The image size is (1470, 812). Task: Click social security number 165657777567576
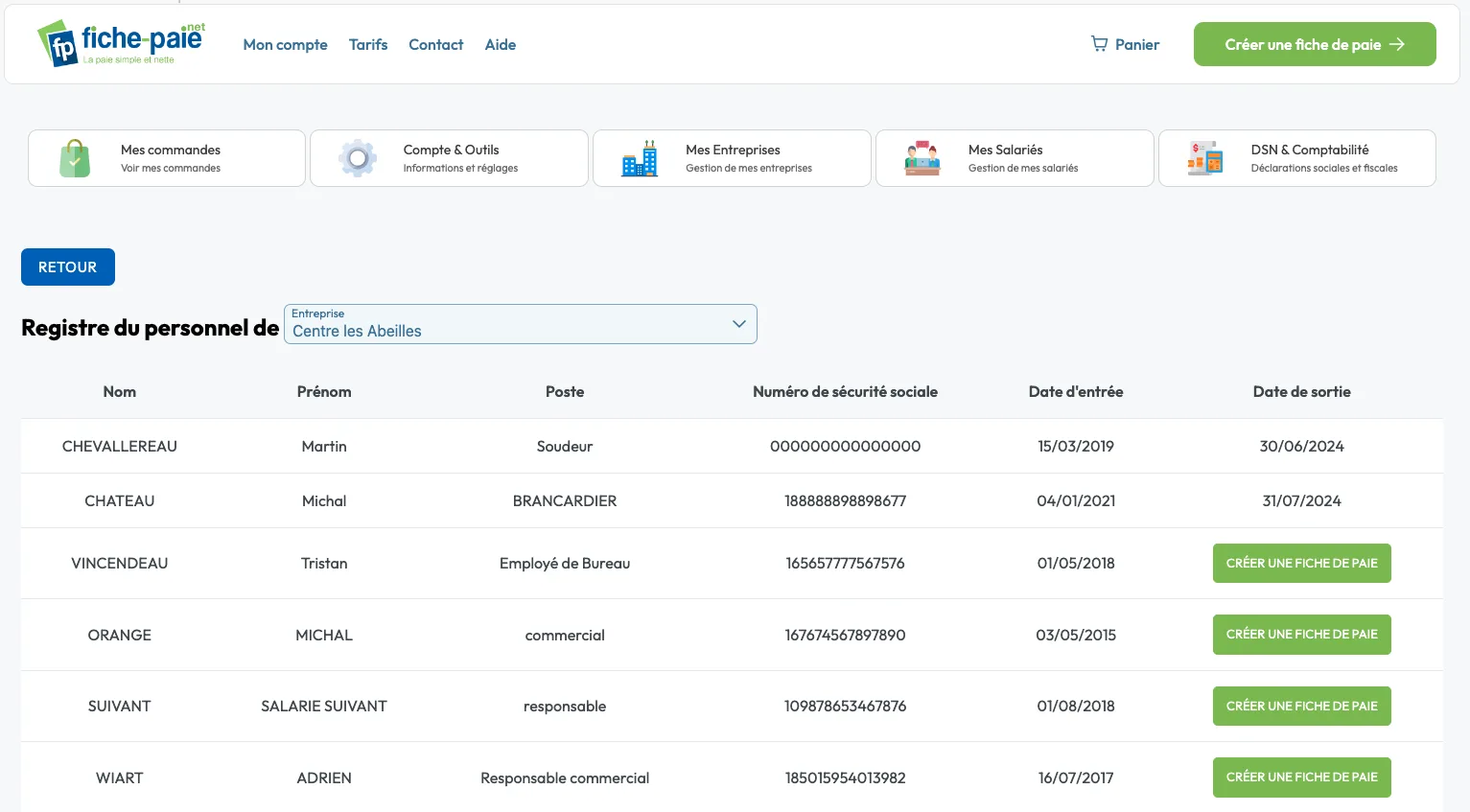point(845,563)
